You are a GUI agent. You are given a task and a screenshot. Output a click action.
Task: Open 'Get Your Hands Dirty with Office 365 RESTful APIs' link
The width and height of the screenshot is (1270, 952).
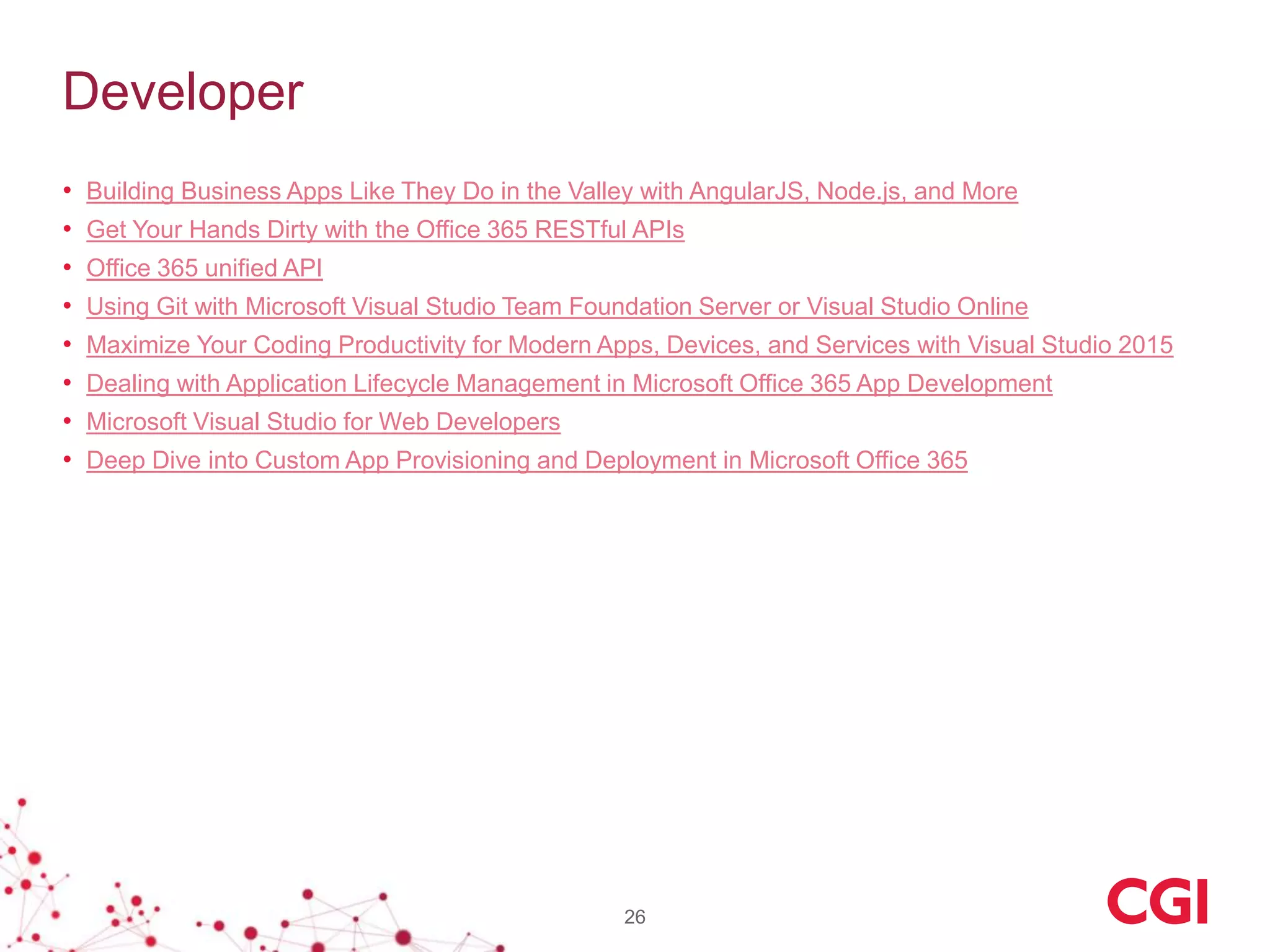point(385,230)
